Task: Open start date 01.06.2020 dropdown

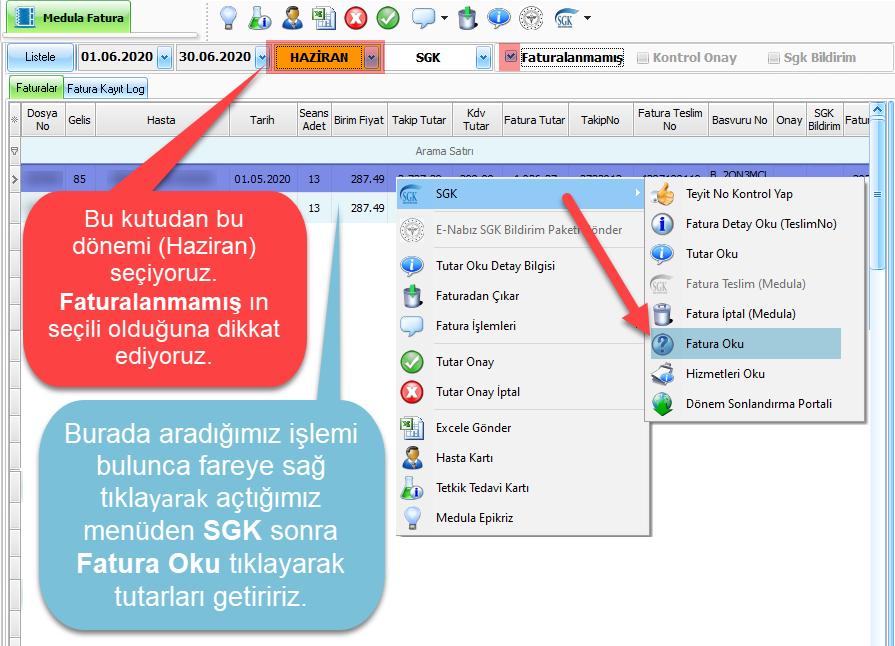Action: click(x=164, y=58)
